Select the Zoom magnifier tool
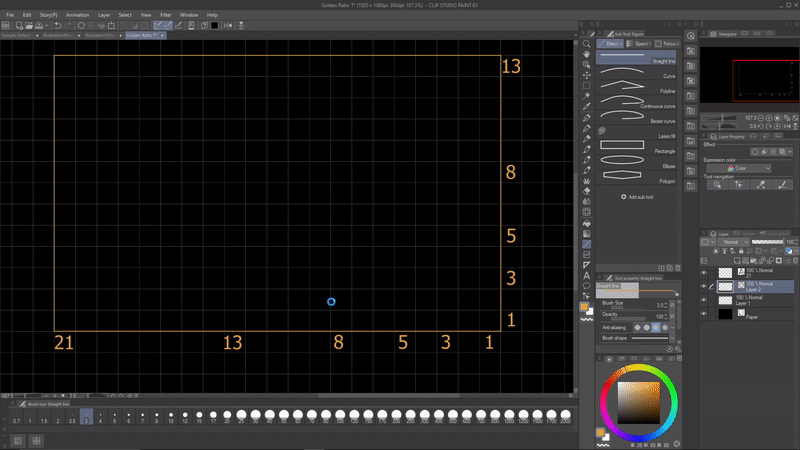 point(587,44)
